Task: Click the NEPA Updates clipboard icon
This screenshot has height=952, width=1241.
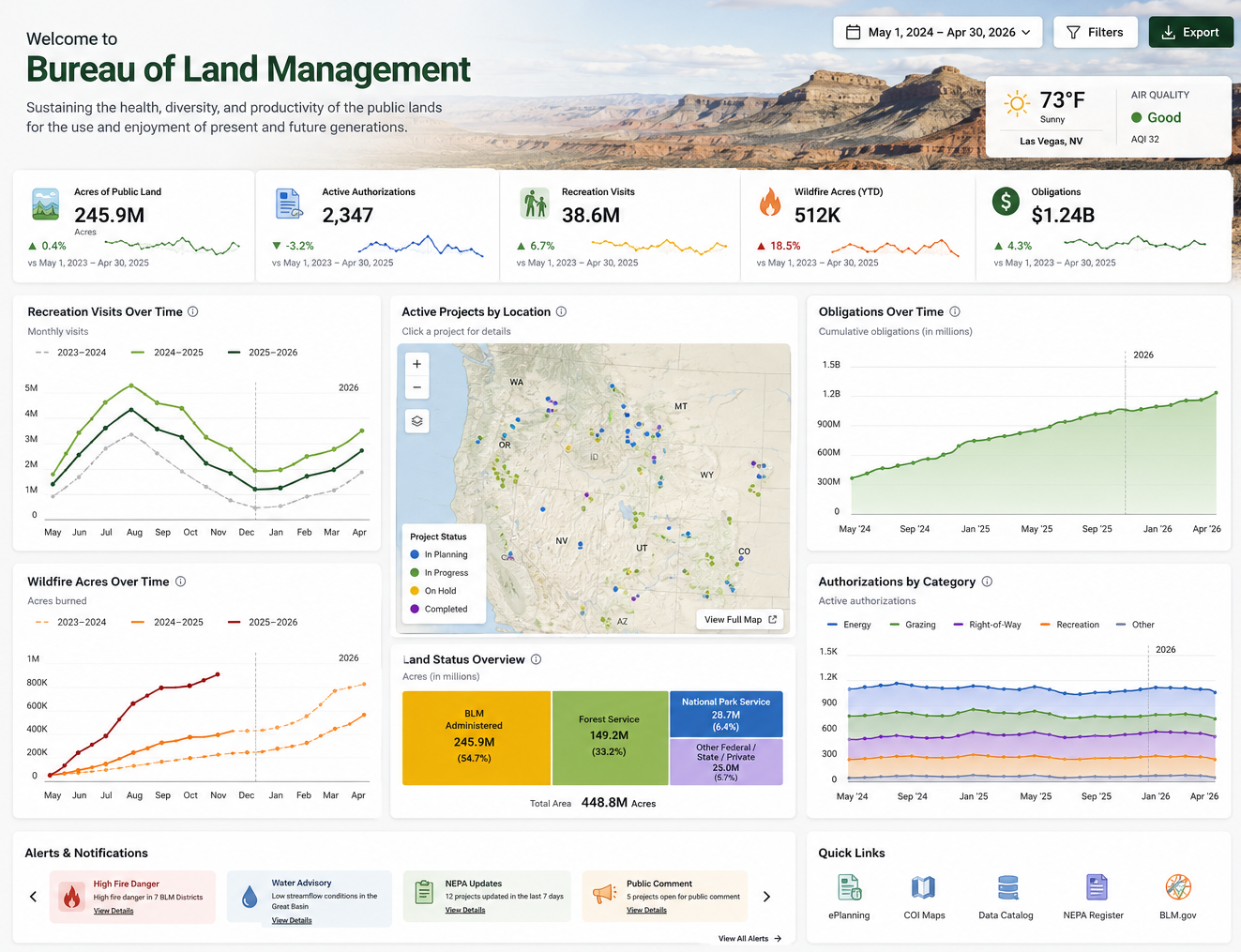Action: (x=424, y=892)
